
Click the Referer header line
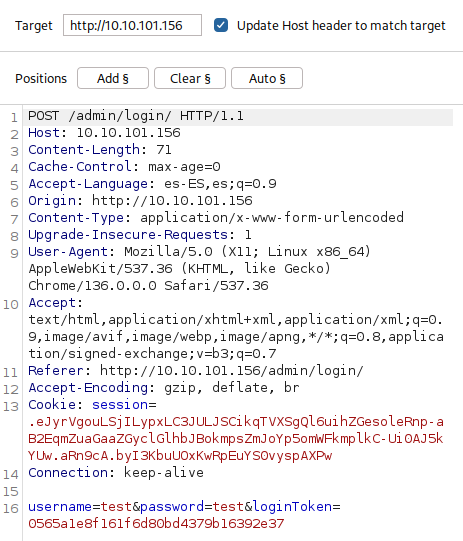tap(196, 371)
